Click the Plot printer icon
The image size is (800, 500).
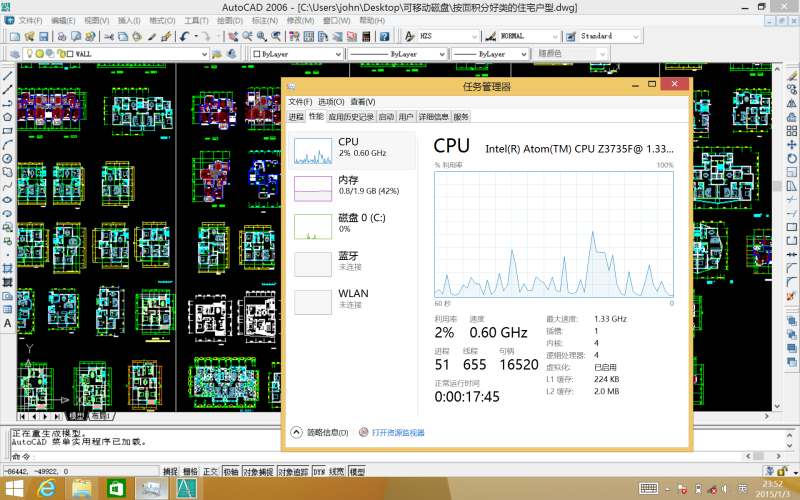pyautogui.click(x=62, y=36)
